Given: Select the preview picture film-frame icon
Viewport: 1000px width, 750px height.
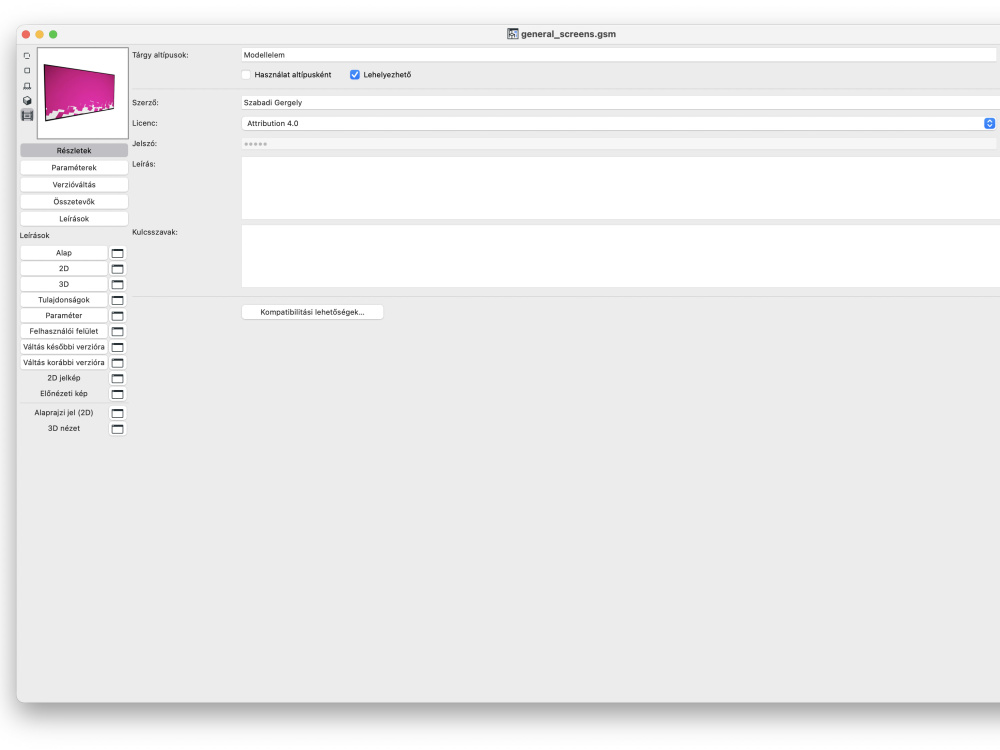Looking at the screenshot, I should point(27,115).
